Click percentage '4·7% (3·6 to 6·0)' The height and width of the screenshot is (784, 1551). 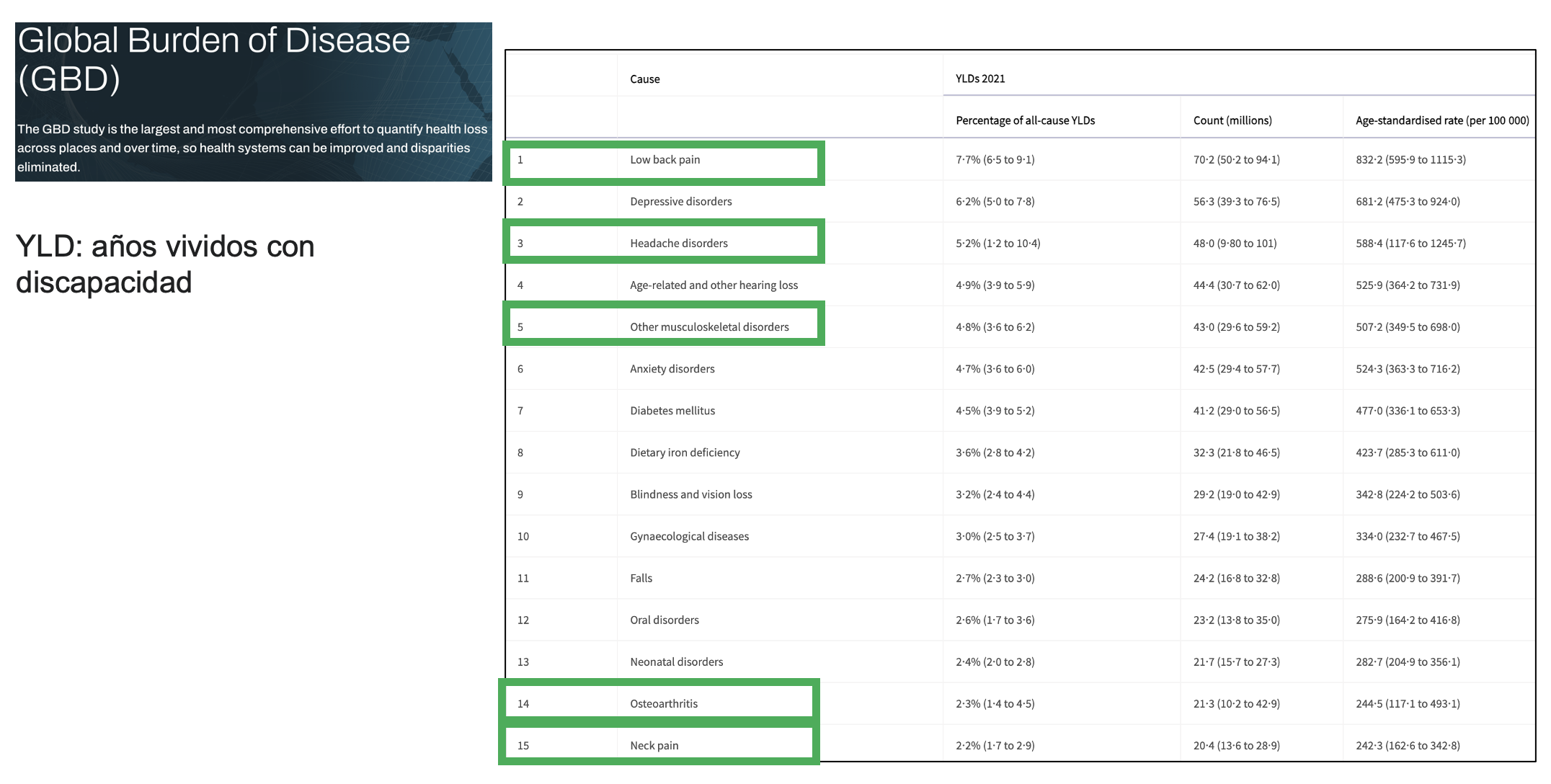995,369
